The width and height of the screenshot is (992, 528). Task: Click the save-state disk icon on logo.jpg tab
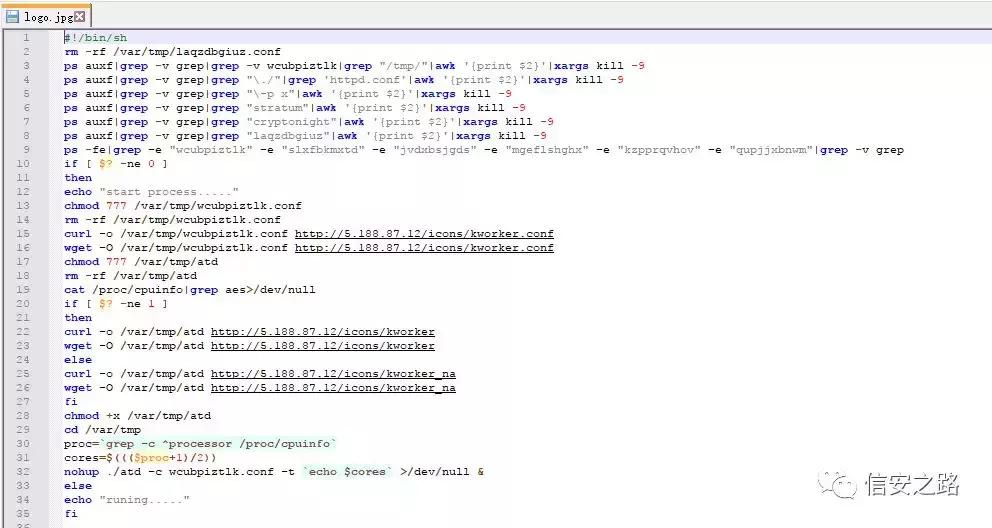point(13,16)
